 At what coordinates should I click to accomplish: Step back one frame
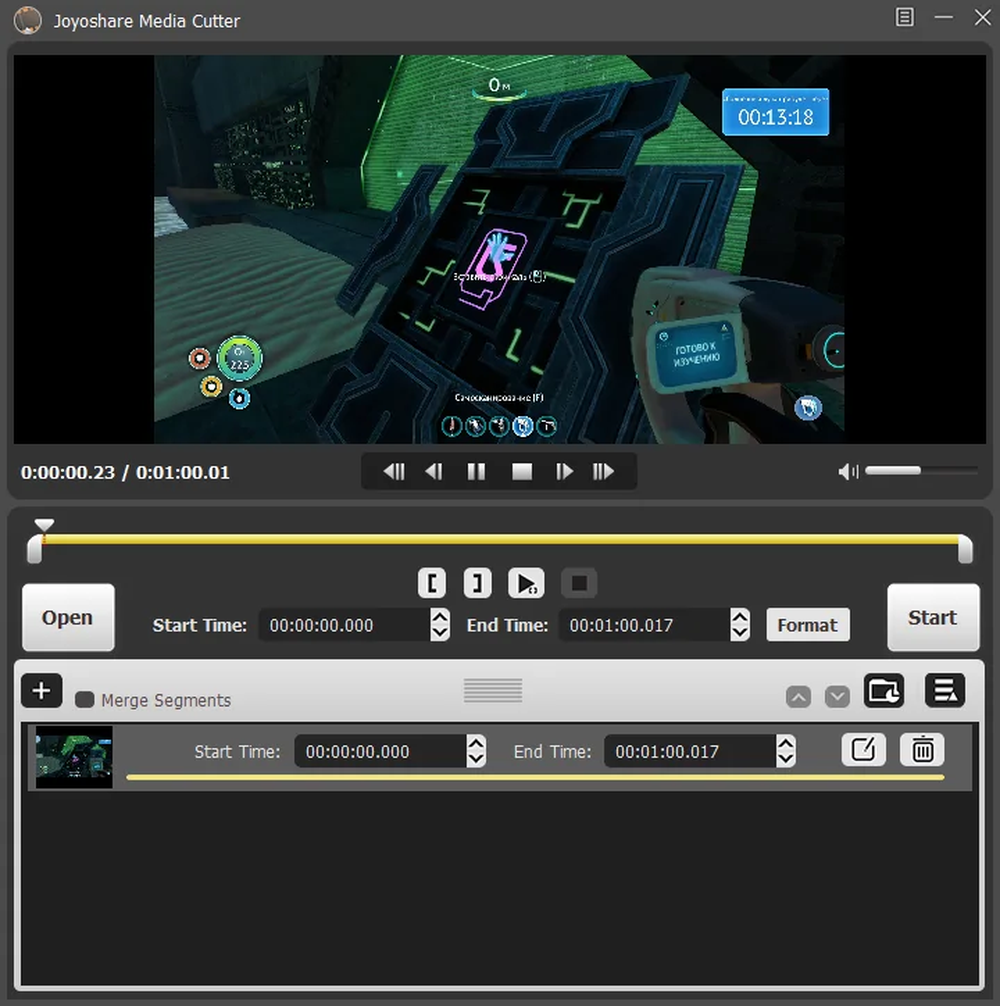click(x=434, y=472)
